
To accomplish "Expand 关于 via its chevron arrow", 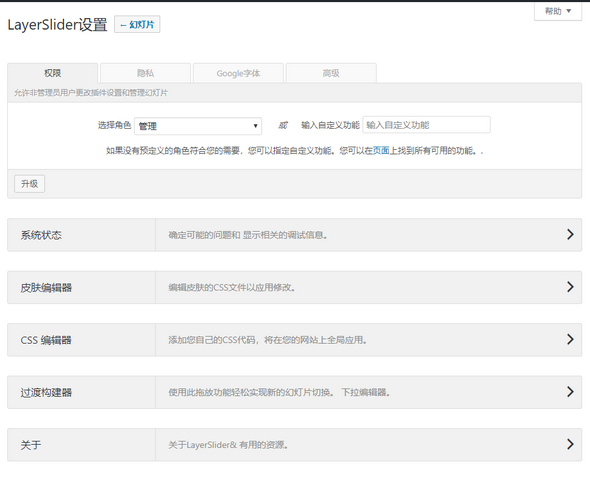I will pyautogui.click(x=570, y=444).
